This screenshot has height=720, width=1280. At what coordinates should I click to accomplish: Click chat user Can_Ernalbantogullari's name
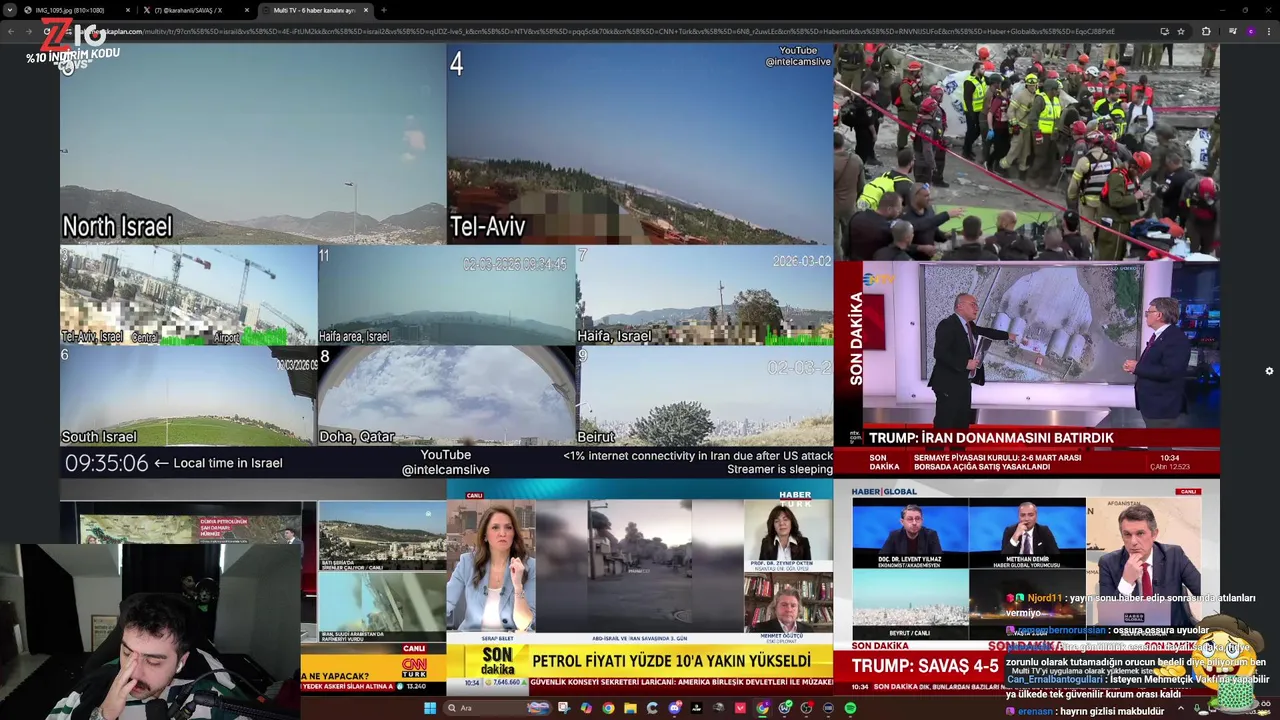pyautogui.click(x=1055, y=679)
